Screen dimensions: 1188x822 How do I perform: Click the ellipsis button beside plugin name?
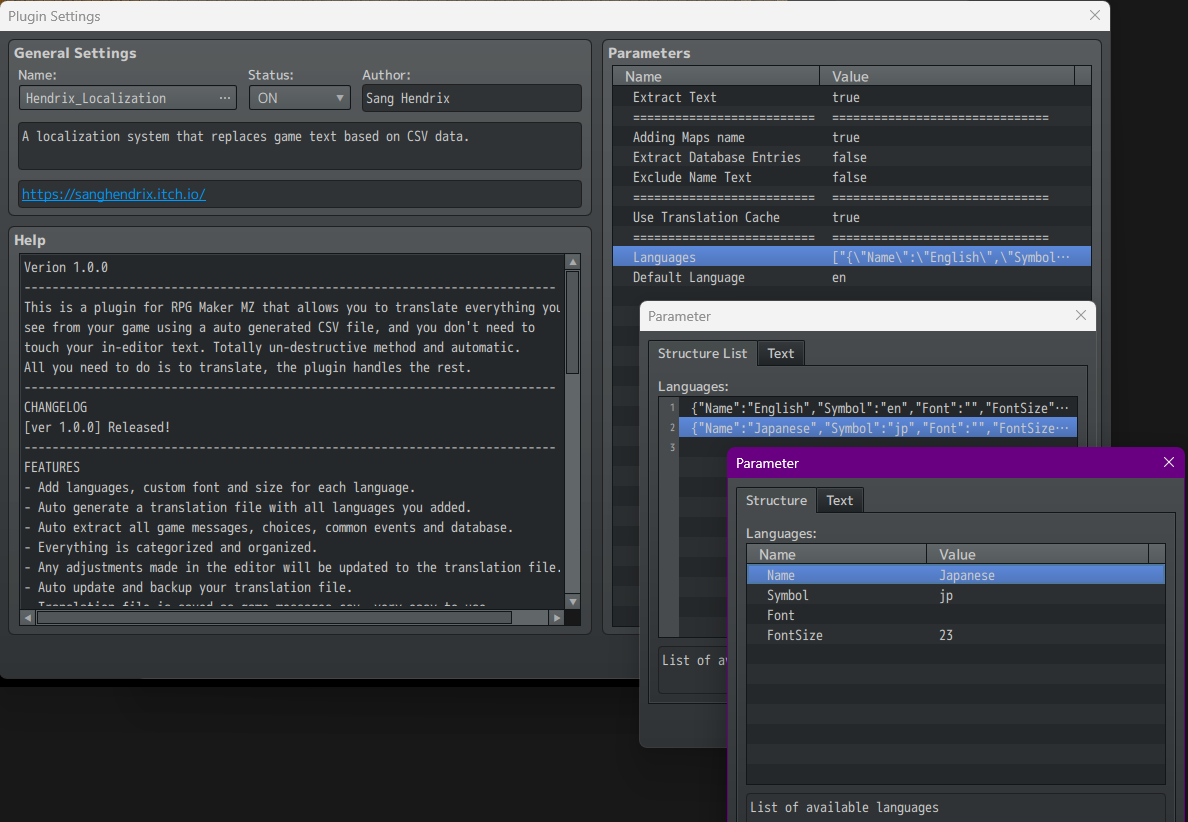[224, 98]
